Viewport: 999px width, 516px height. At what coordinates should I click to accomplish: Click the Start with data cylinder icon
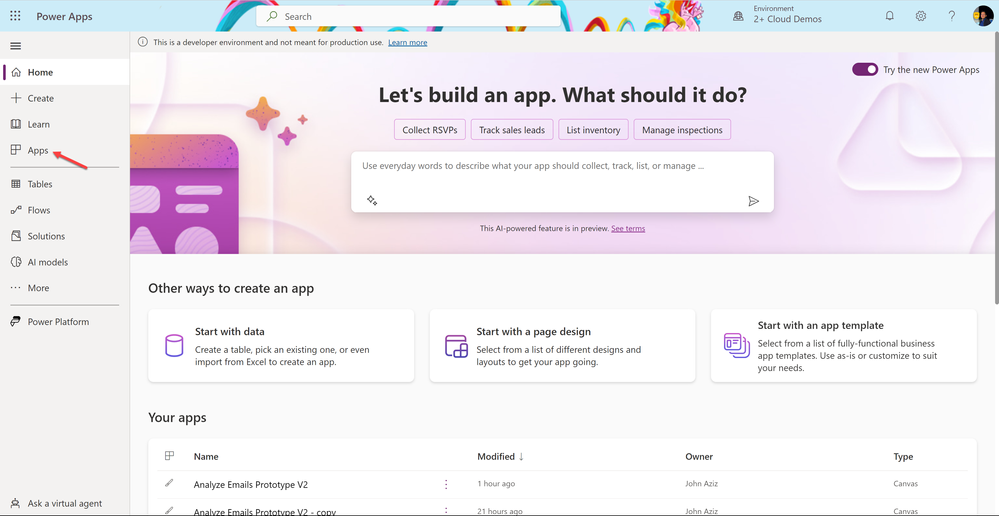(x=174, y=345)
